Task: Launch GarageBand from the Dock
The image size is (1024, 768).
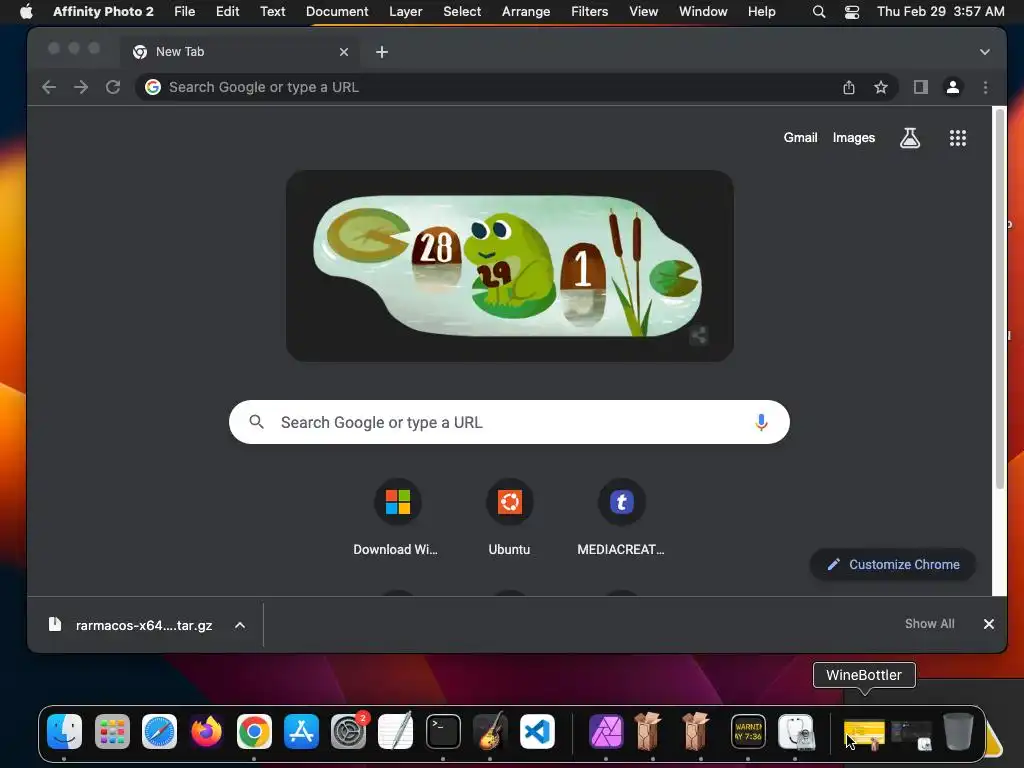Action: coord(490,731)
